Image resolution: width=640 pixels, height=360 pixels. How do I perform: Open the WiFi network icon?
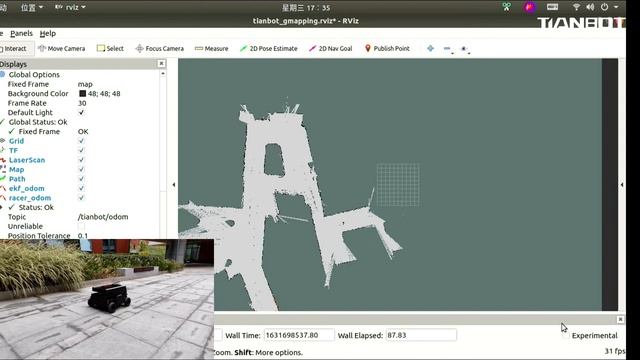[x=576, y=7]
